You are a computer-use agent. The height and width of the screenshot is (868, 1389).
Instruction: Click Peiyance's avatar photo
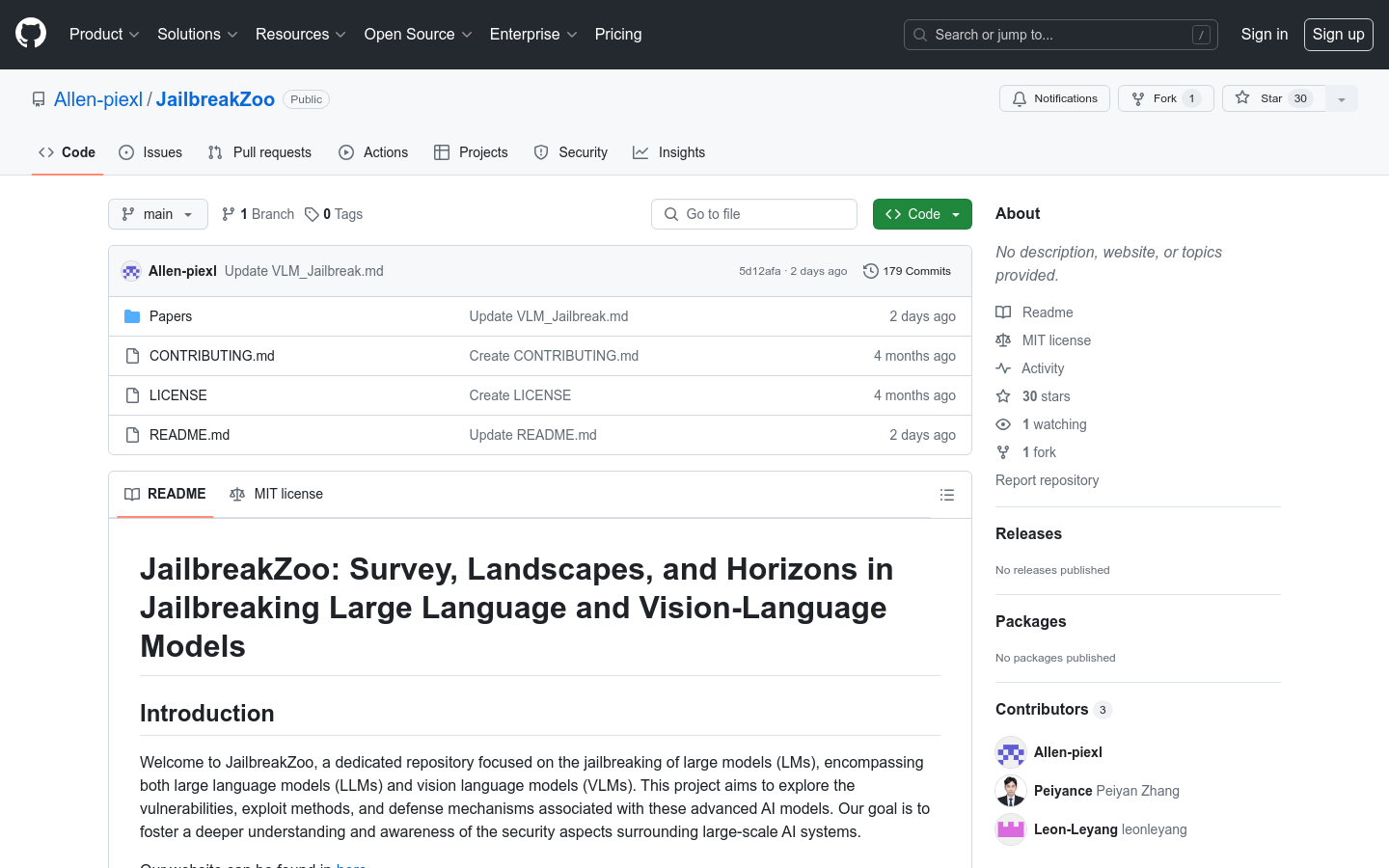point(1011,791)
